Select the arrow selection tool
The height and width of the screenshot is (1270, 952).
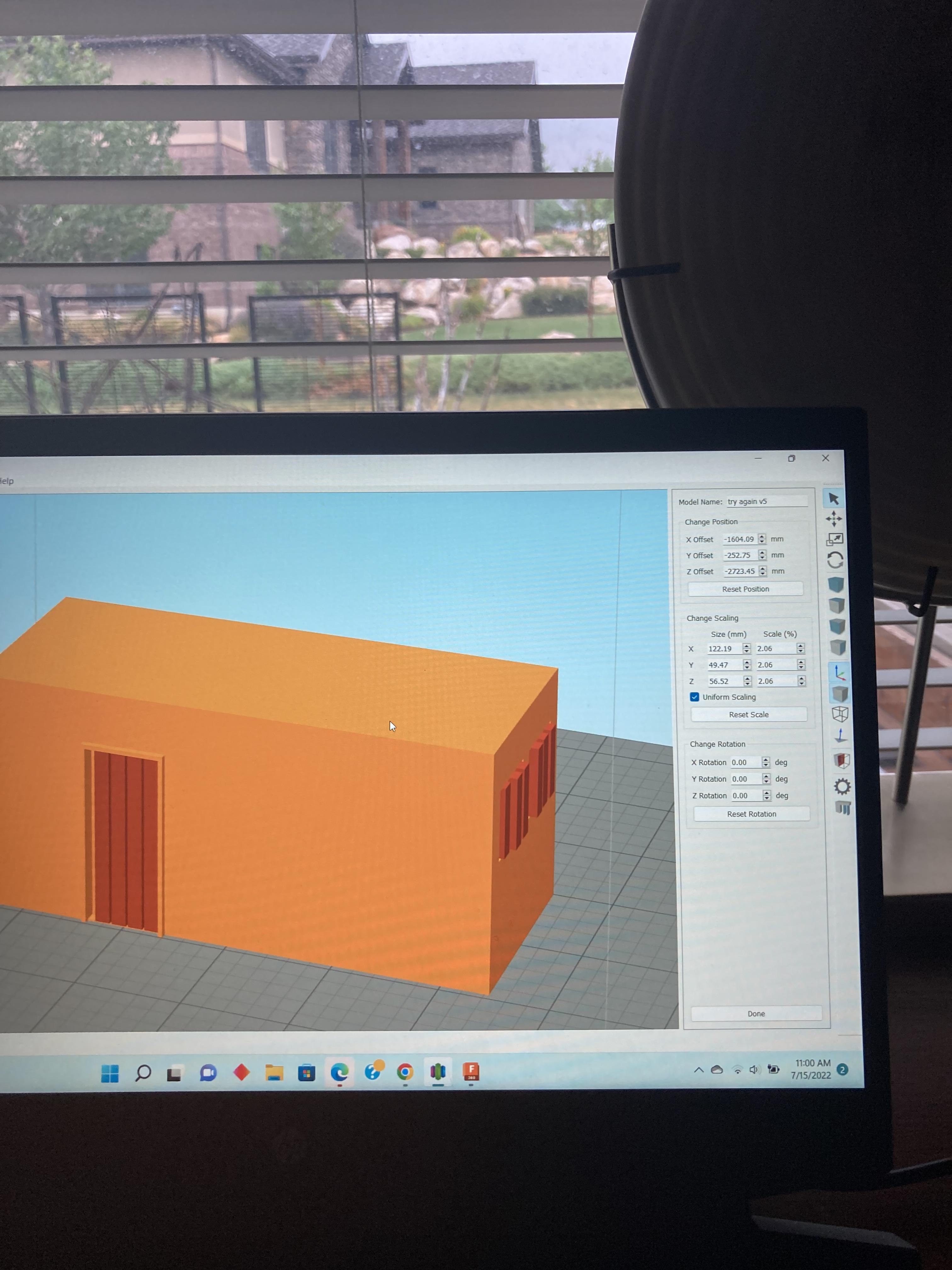[833, 499]
